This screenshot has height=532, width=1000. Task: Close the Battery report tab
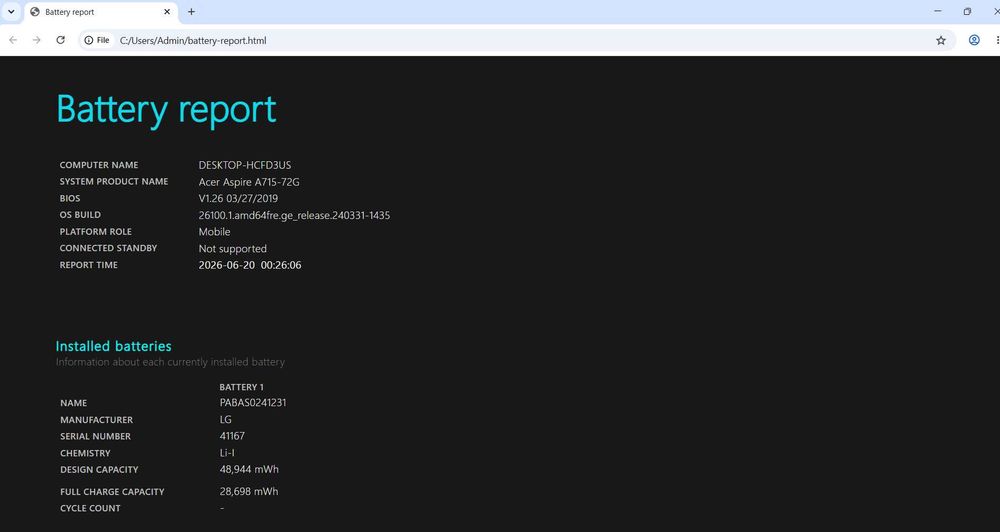pos(167,11)
